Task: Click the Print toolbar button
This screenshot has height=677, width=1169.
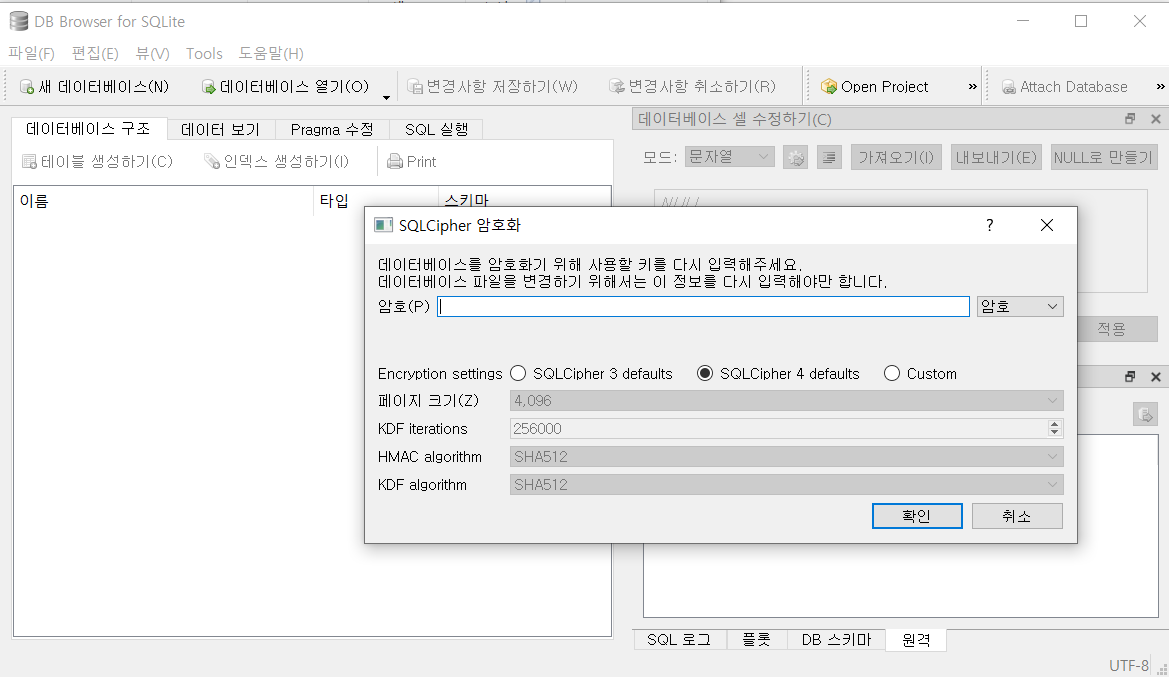Action: pos(412,161)
